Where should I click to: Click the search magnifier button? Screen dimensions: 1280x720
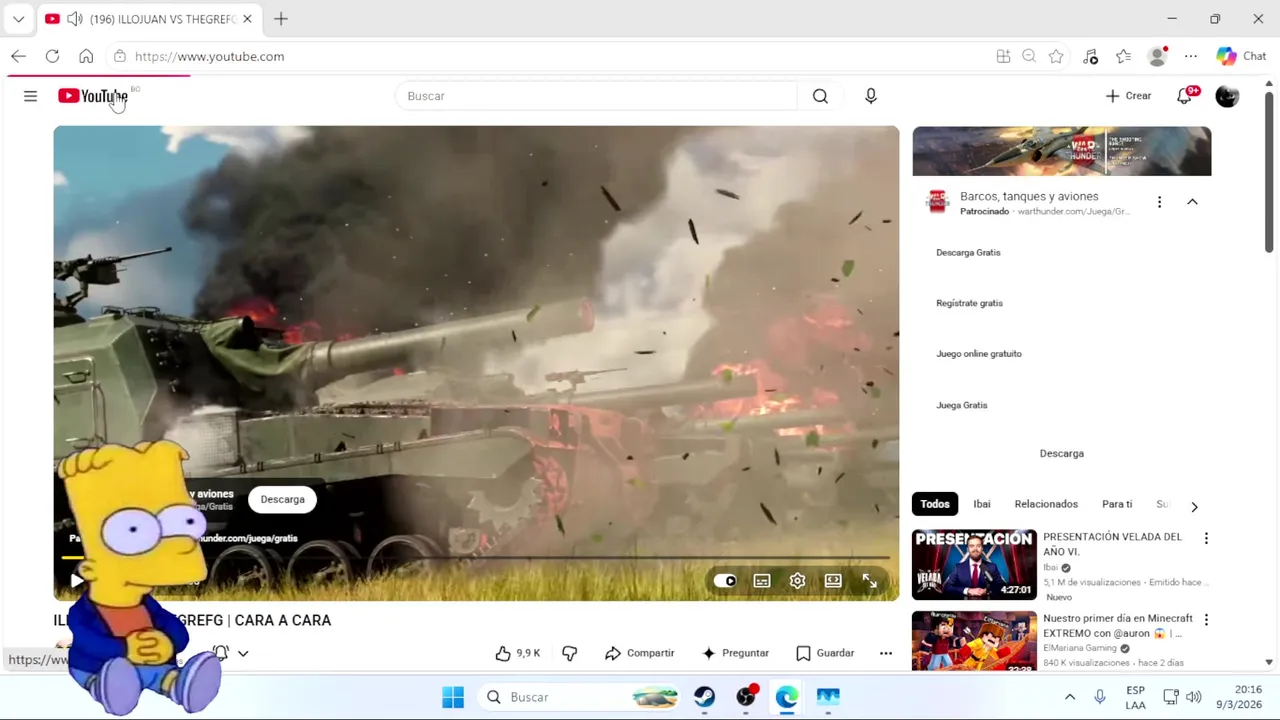pyautogui.click(x=820, y=96)
